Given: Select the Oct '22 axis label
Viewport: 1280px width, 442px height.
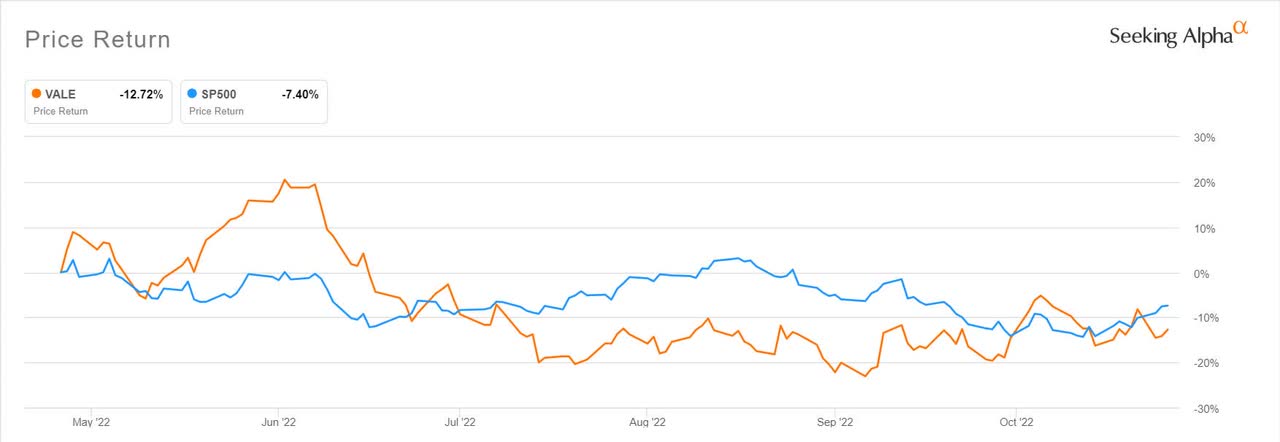Looking at the screenshot, I should pos(1015,422).
